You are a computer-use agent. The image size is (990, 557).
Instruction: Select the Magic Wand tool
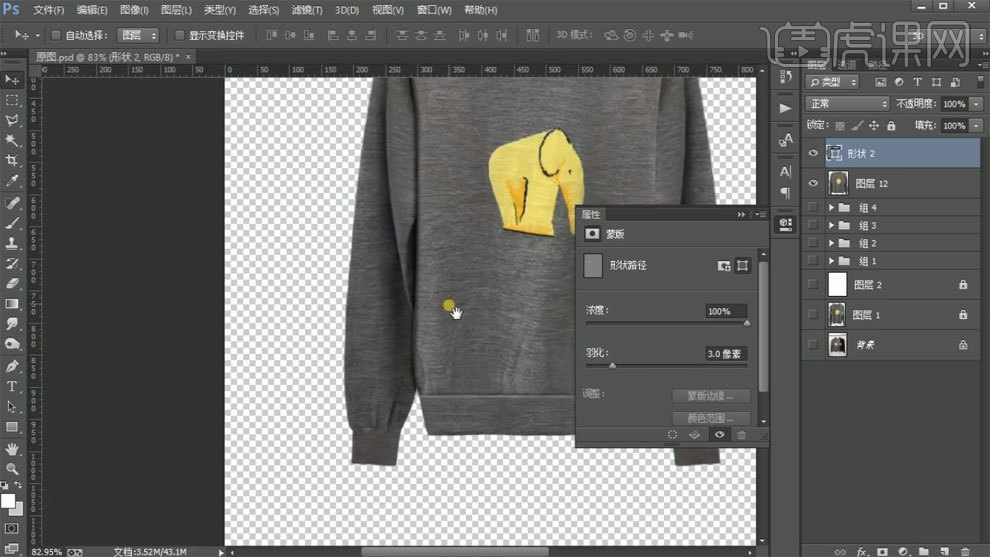11,140
